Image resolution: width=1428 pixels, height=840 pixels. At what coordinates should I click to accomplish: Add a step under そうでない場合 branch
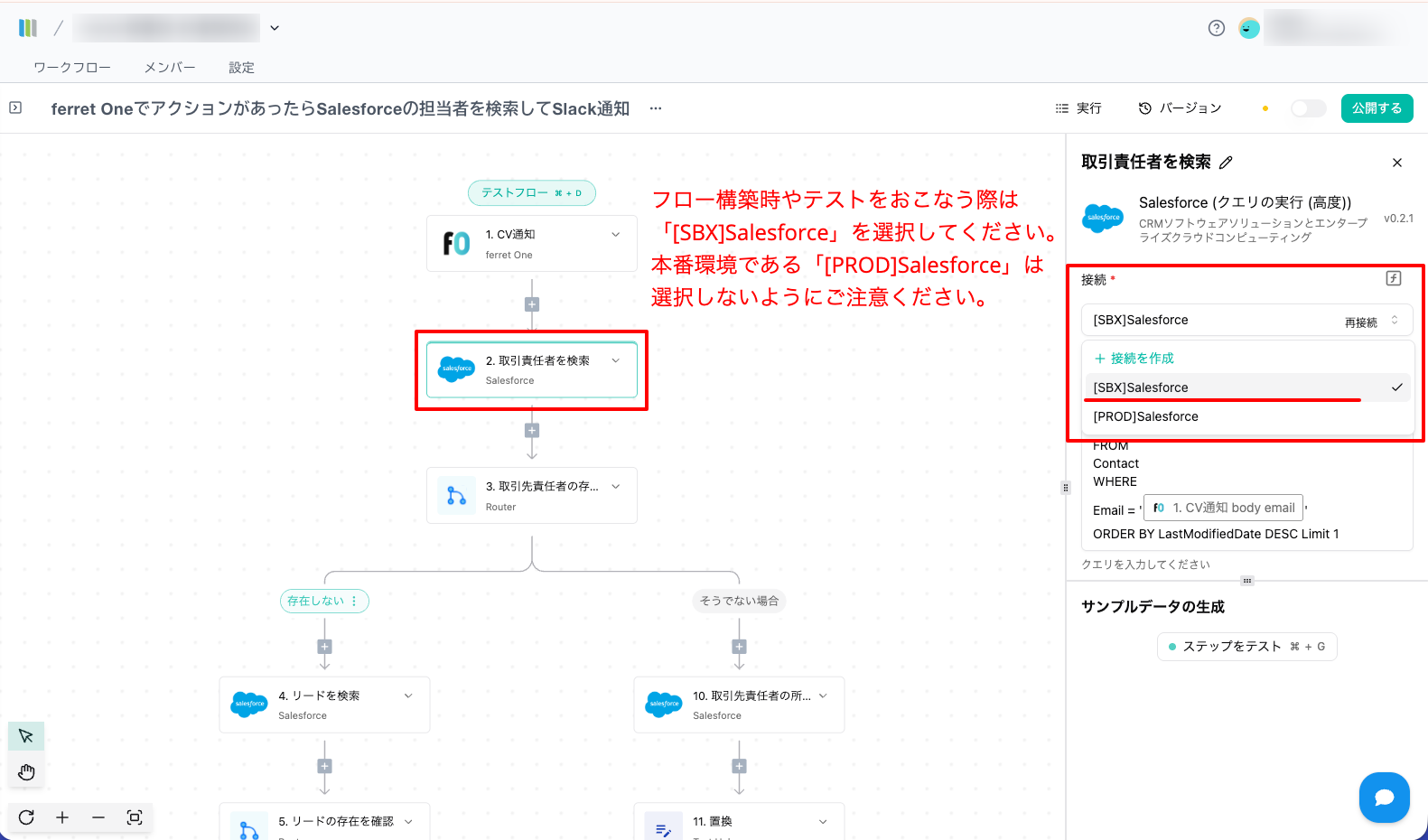tap(740, 647)
